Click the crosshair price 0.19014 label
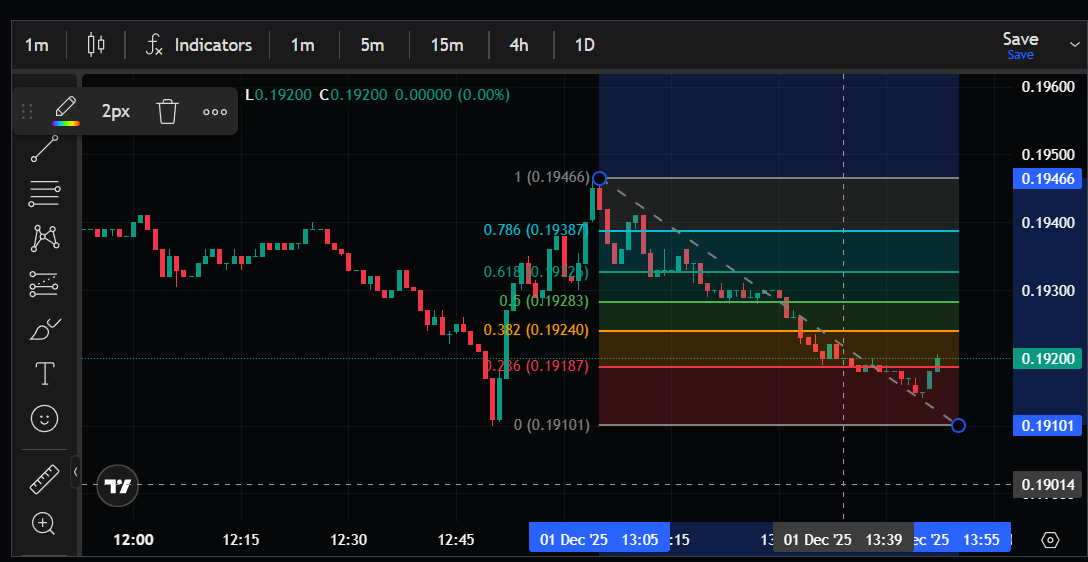 (x=1048, y=484)
